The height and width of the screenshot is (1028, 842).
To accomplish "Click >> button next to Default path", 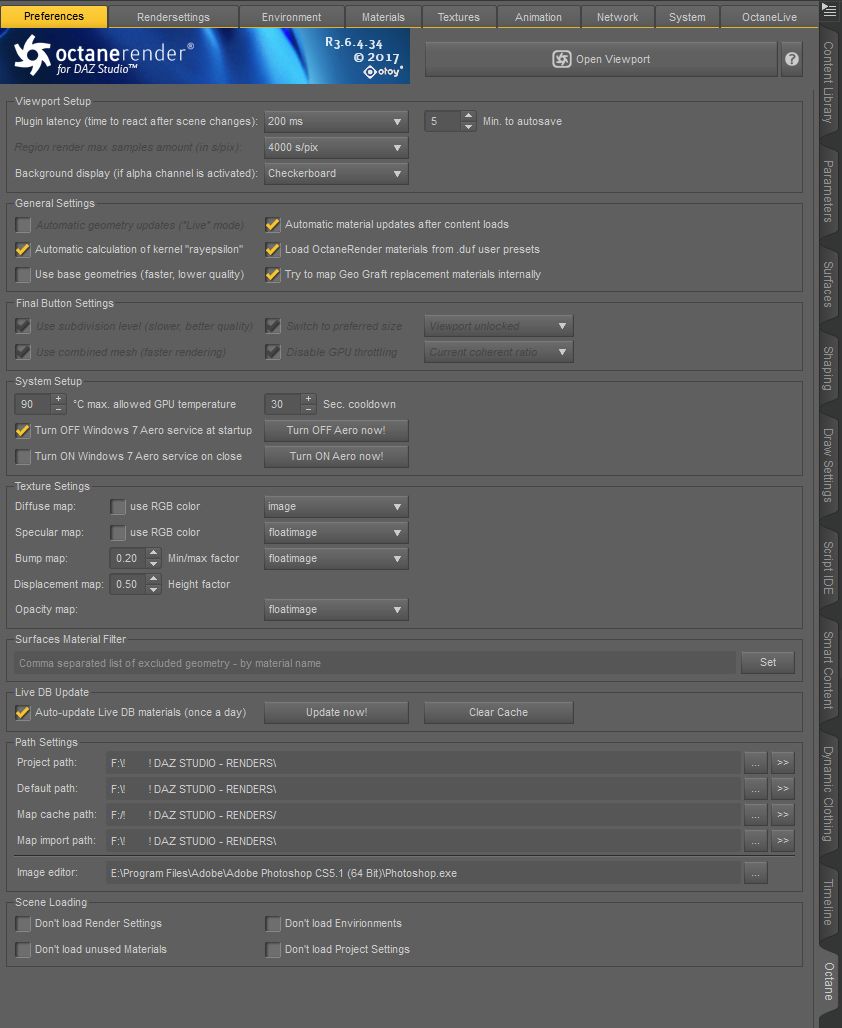I will pos(782,789).
